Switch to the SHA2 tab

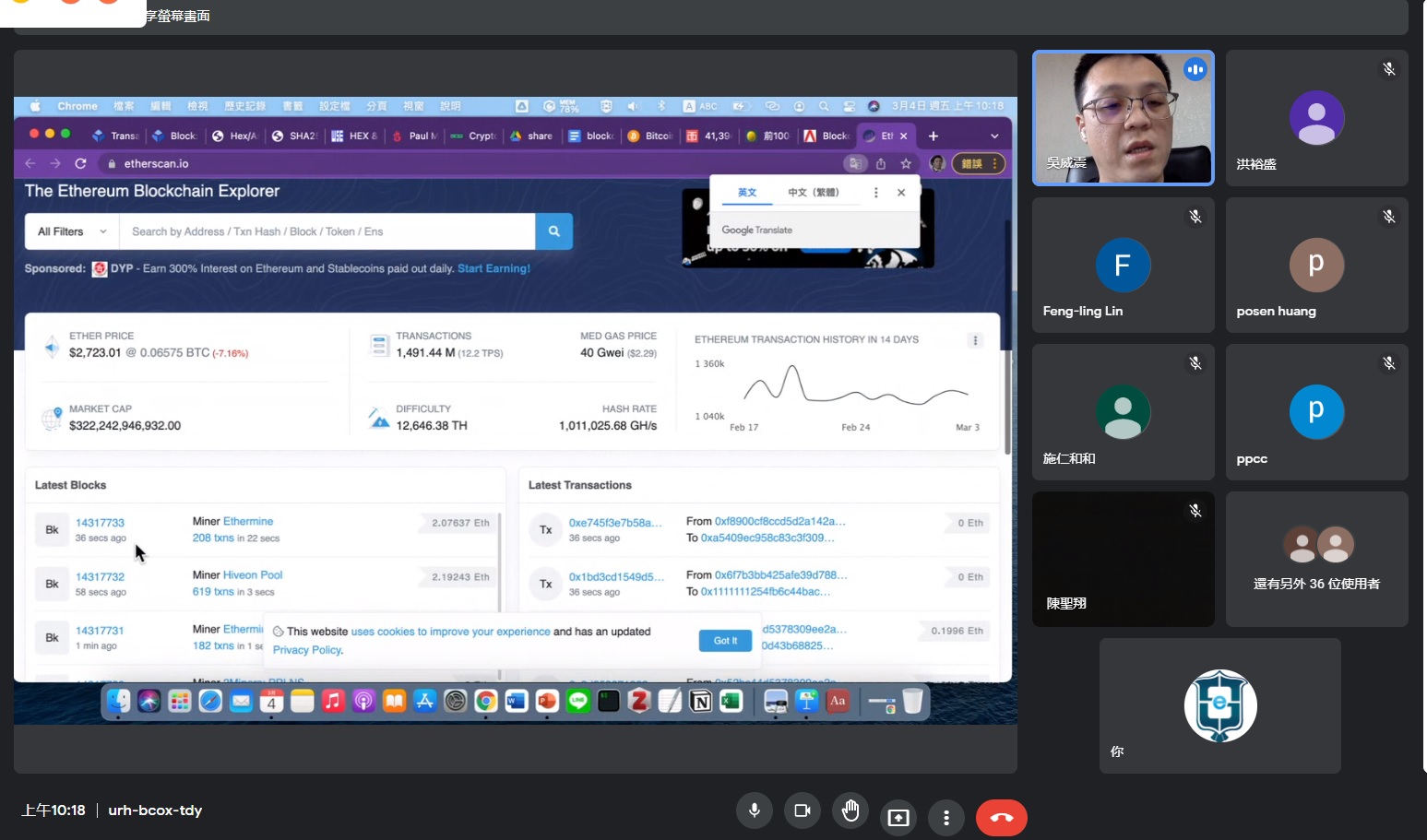point(294,136)
